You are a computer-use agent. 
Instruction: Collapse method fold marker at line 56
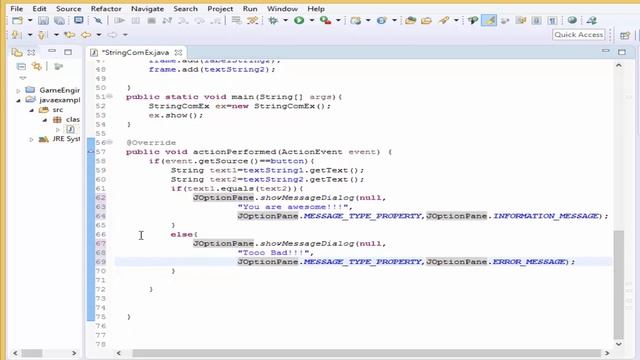point(110,142)
